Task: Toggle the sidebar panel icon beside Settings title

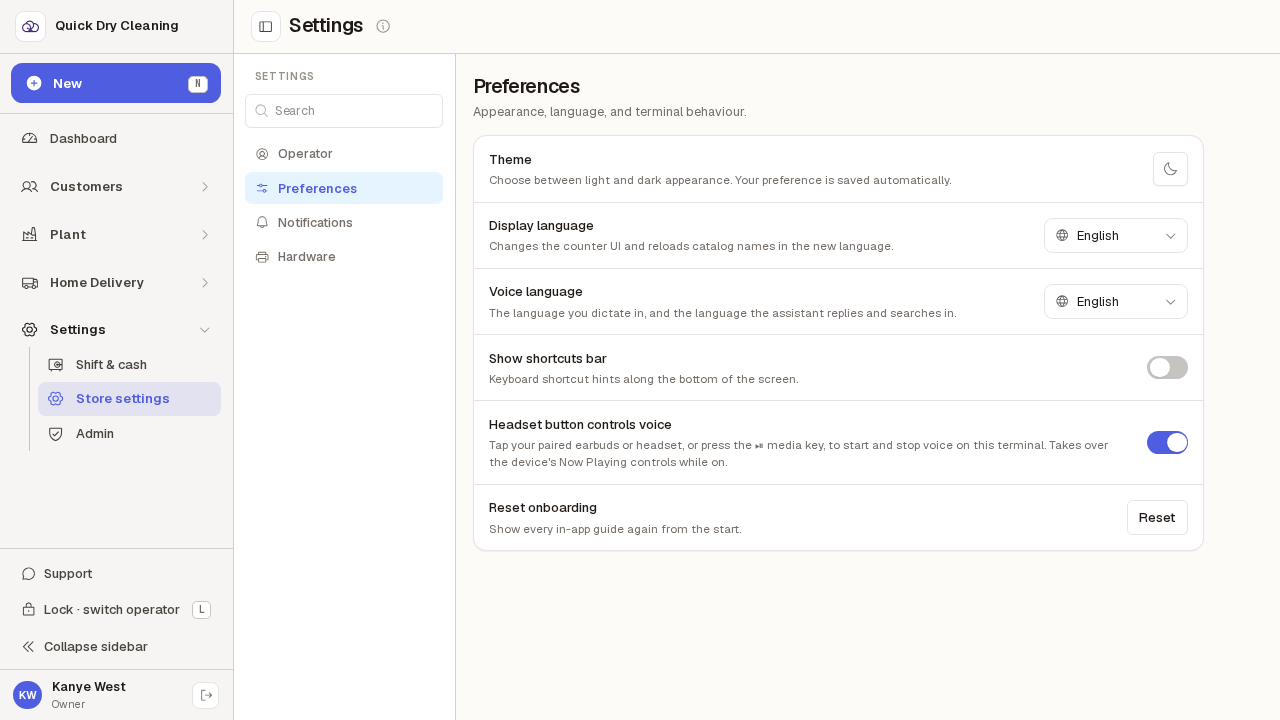Action: pos(266,26)
